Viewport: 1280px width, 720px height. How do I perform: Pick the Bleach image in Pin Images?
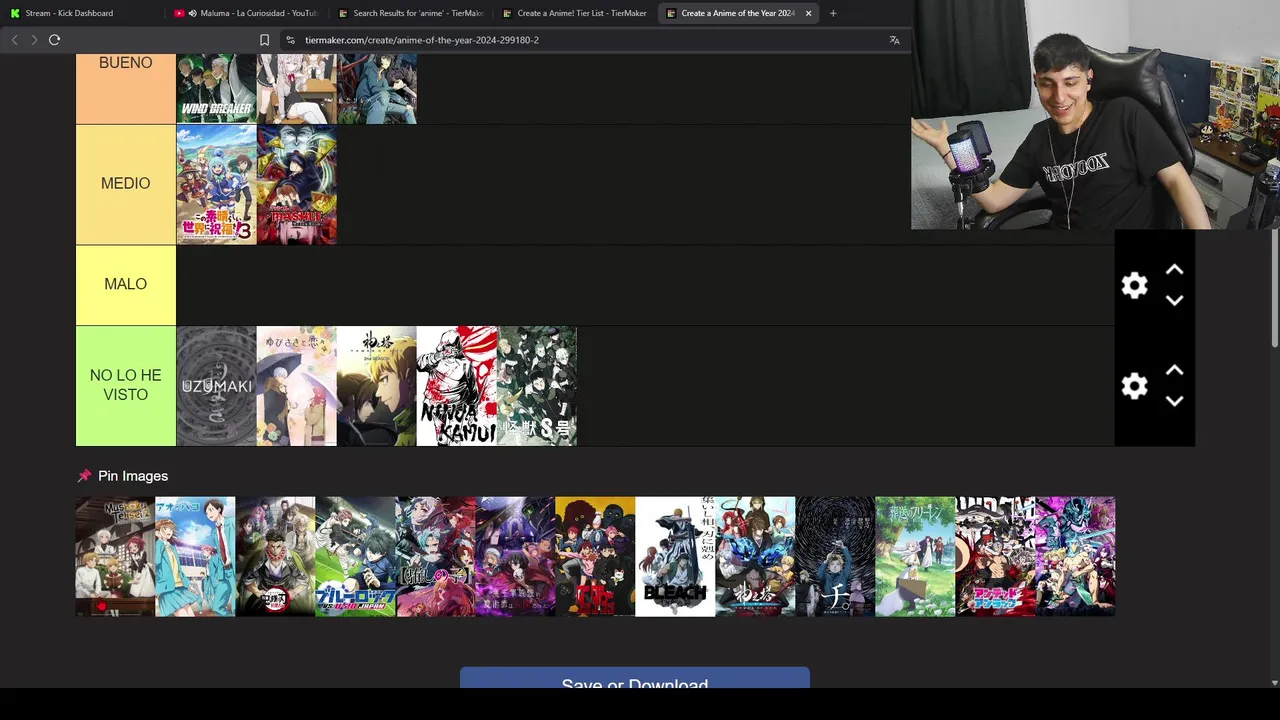[675, 556]
